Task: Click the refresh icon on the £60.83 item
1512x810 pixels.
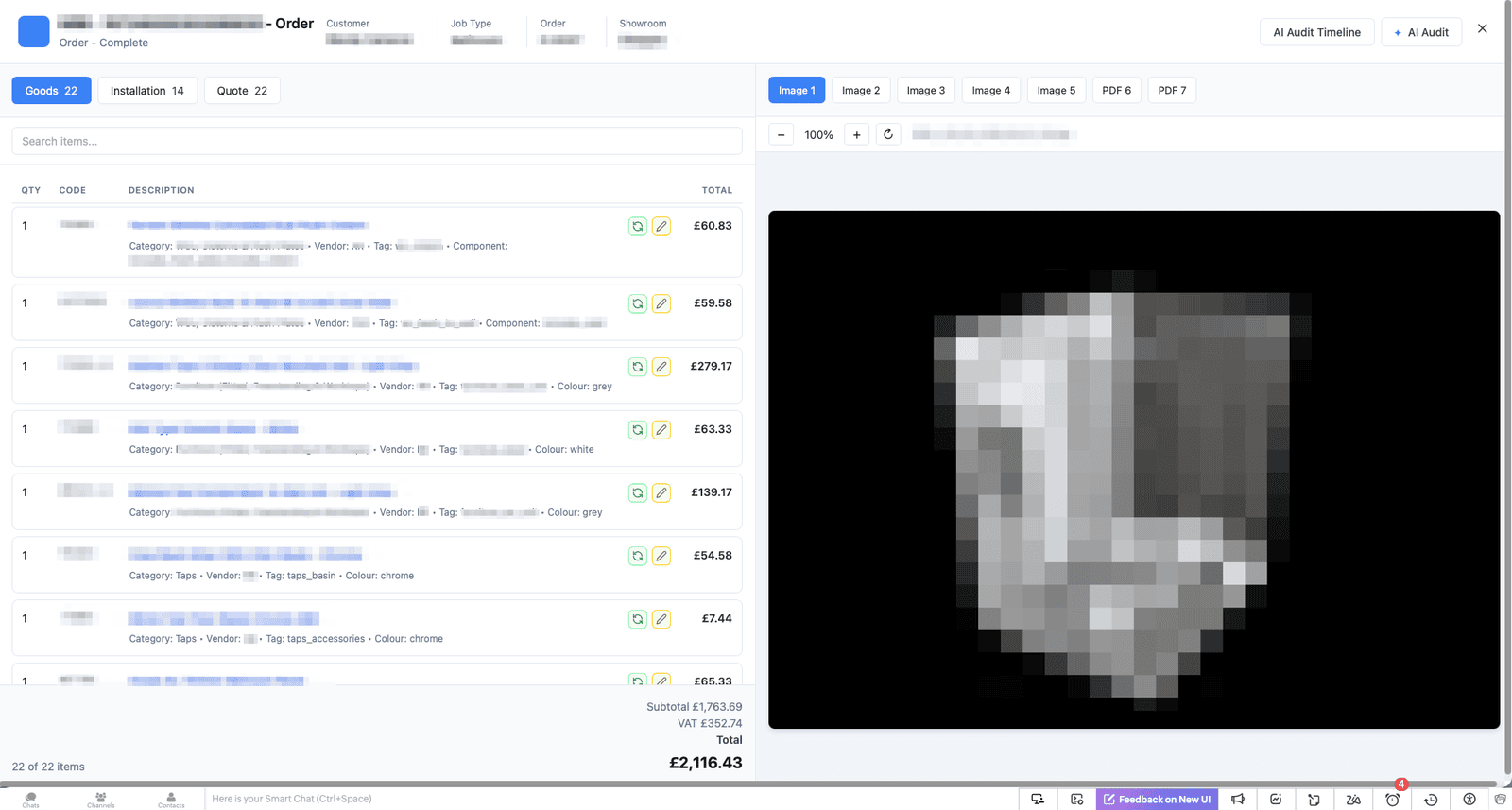Action: click(x=638, y=227)
